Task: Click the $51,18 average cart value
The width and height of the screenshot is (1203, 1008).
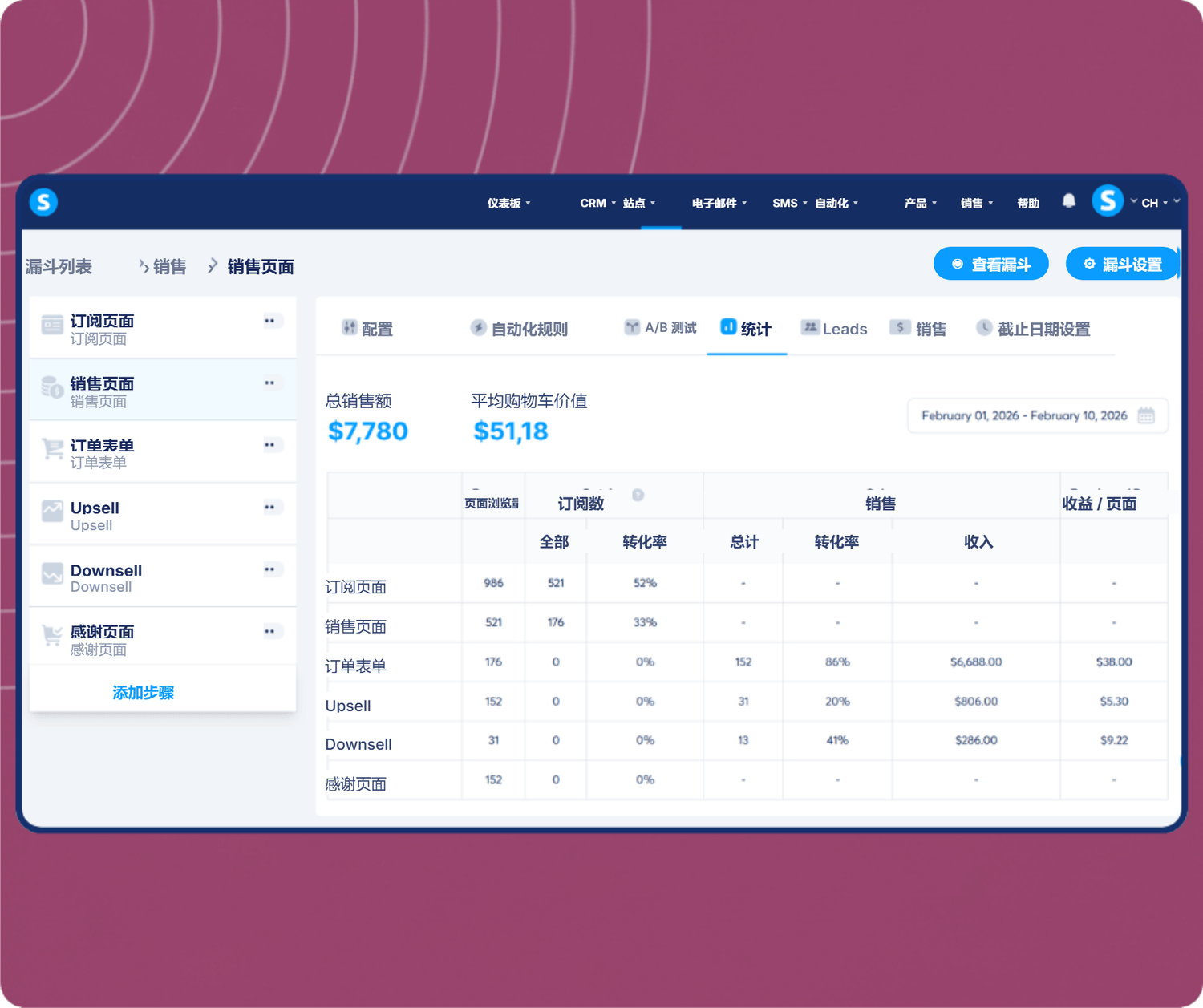Action: click(511, 431)
